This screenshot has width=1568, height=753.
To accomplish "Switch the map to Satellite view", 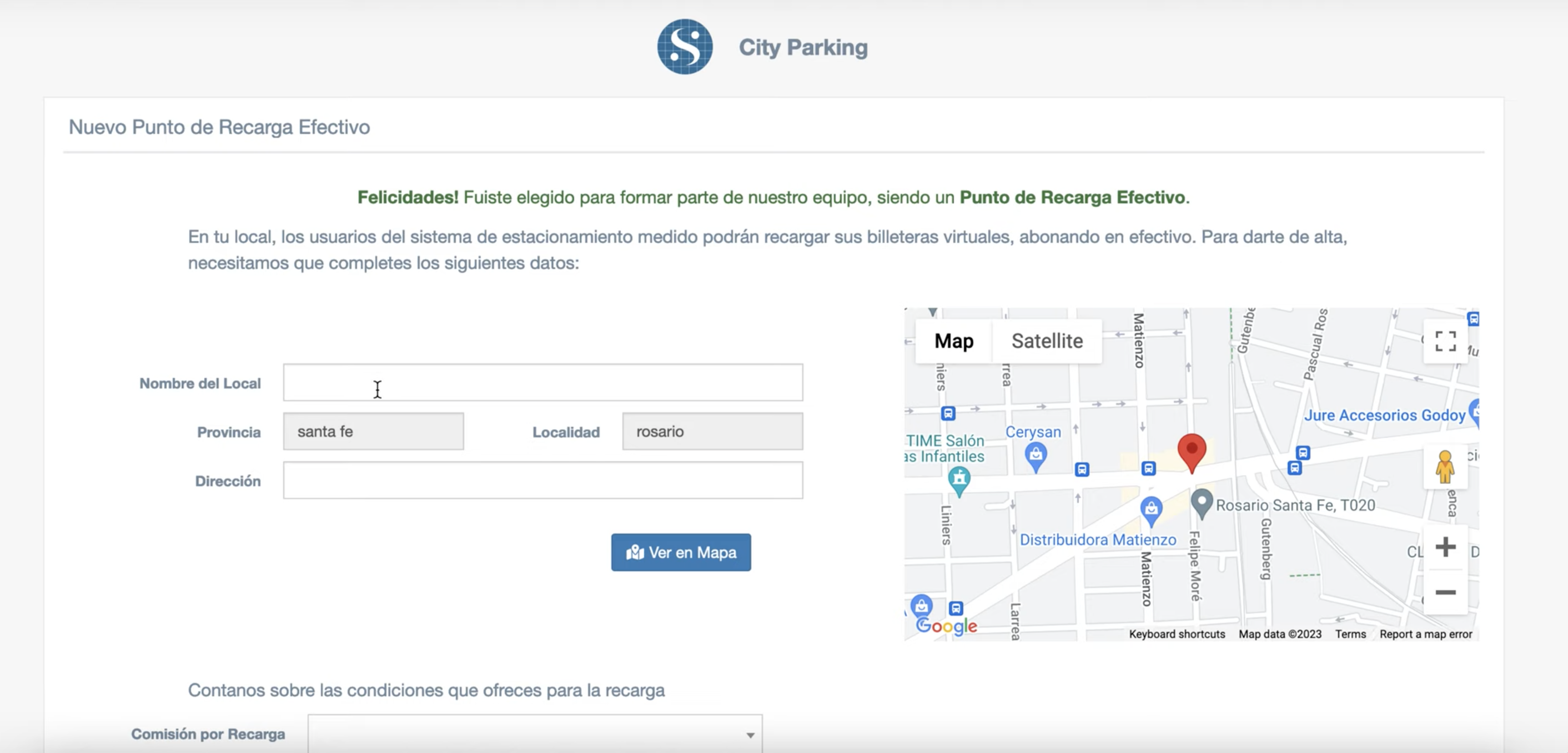I will point(1046,341).
